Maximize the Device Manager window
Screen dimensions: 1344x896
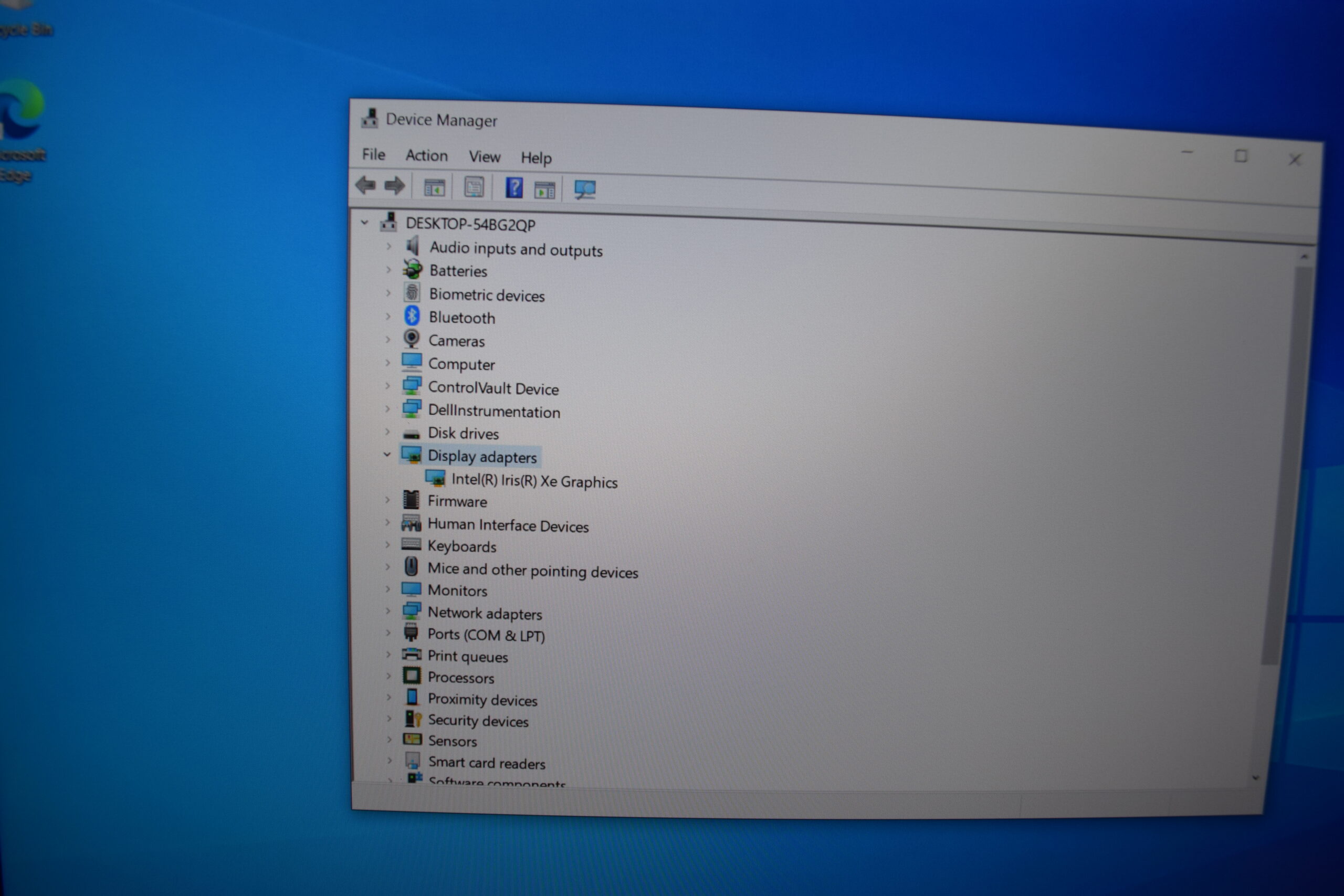(x=1241, y=155)
